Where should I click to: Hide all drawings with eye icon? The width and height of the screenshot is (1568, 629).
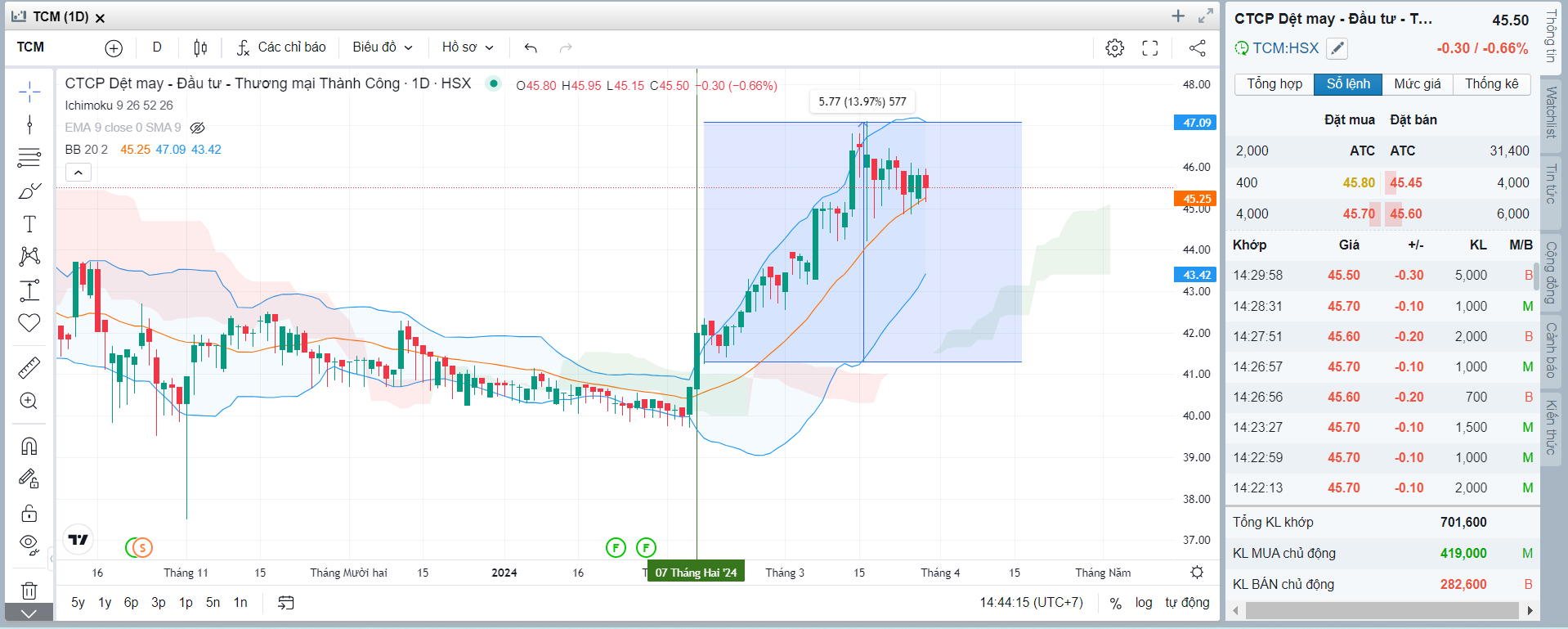click(x=29, y=545)
